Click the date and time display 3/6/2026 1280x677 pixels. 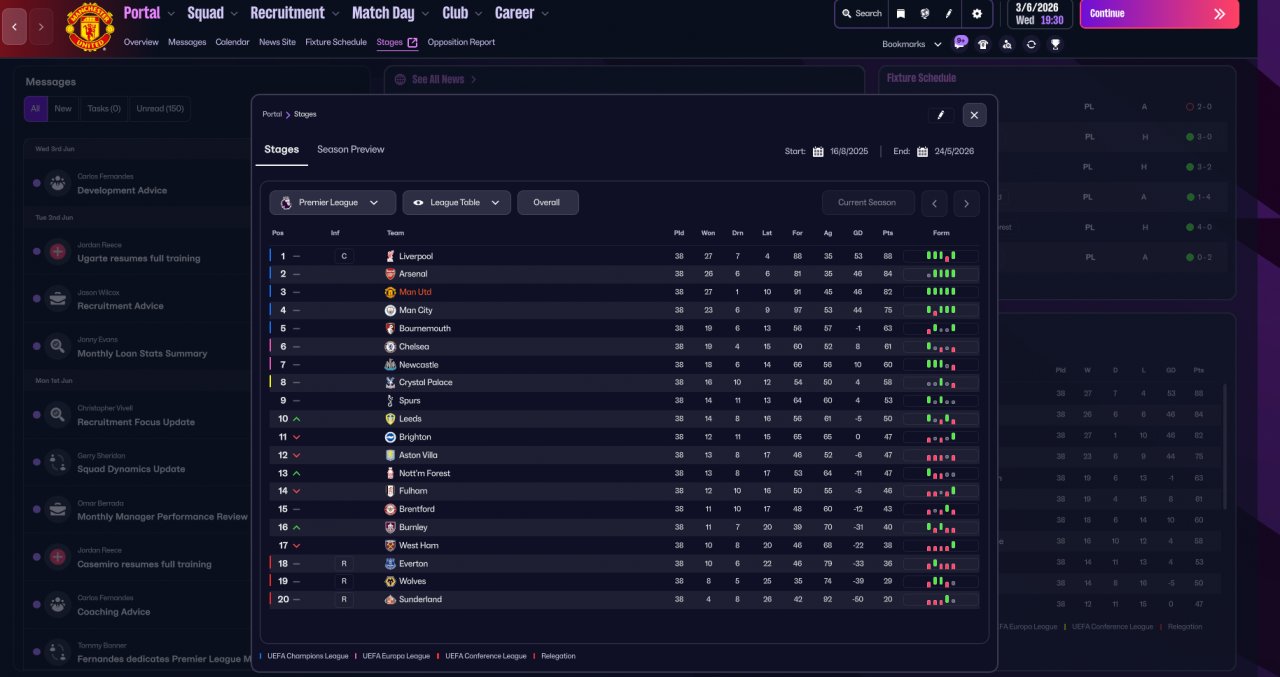coord(1040,14)
